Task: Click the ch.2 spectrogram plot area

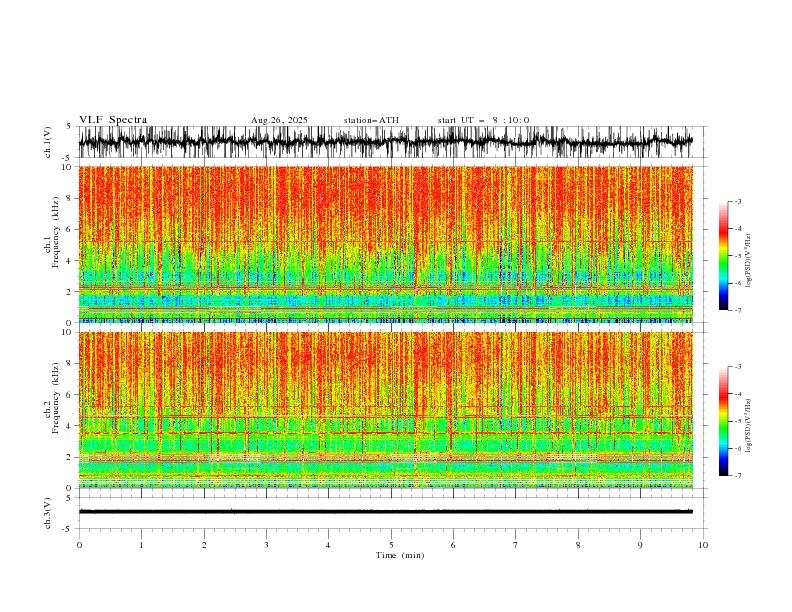Action: tap(386, 410)
